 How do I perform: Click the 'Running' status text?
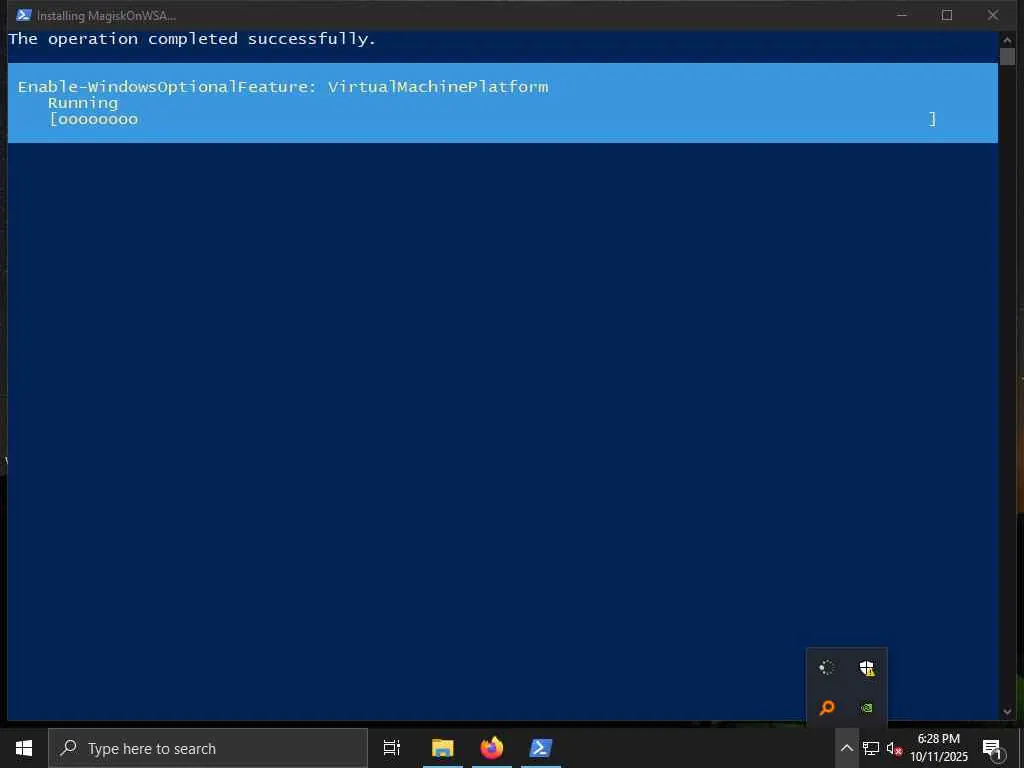click(x=83, y=103)
